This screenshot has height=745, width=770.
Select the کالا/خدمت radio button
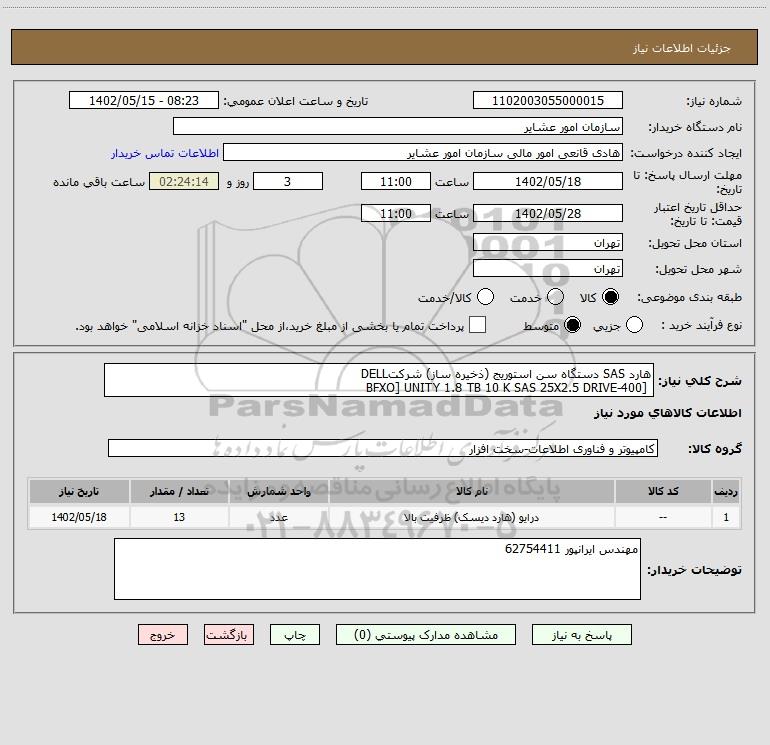coord(485,297)
